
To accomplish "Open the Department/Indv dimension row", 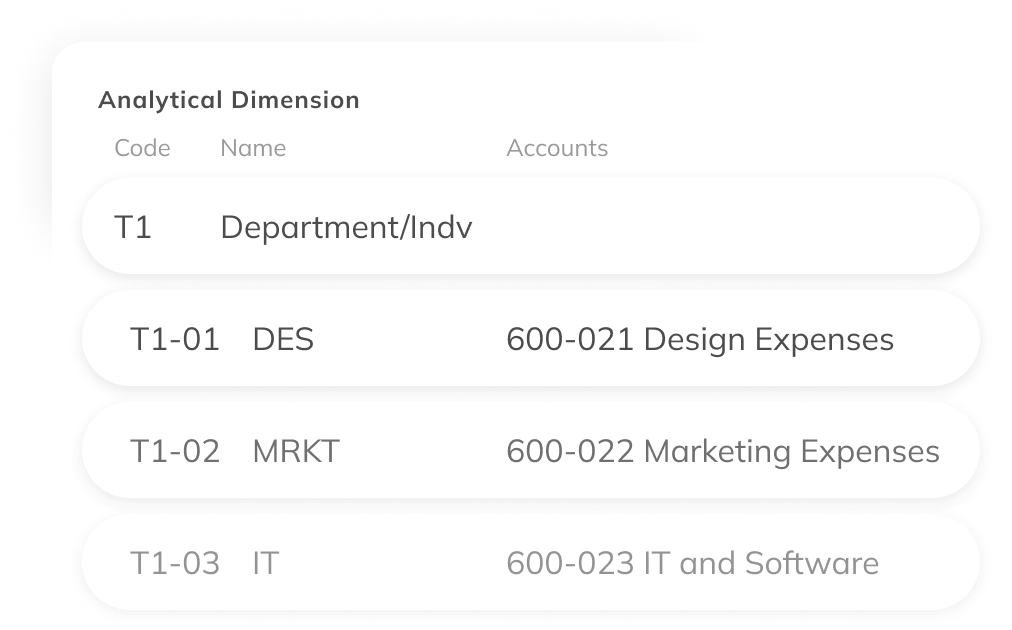I will coord(531,227).
